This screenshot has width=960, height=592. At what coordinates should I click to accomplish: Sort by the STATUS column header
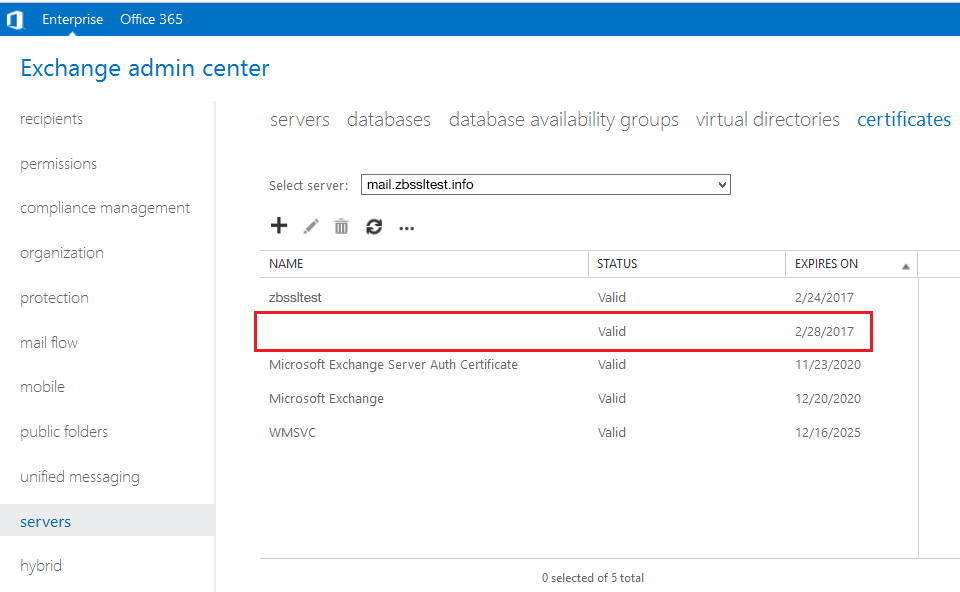[x=617, y=264]
